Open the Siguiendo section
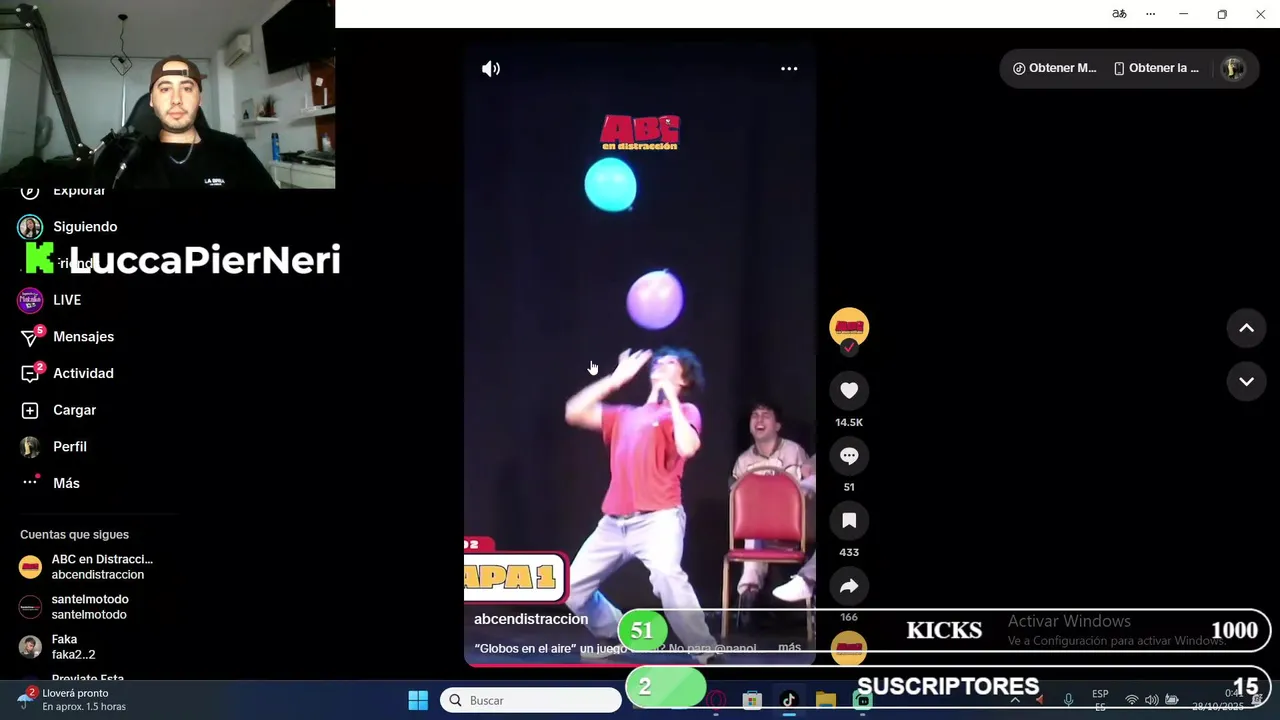The height and width of the screenshot is (720, 1280). click(85, 227)
